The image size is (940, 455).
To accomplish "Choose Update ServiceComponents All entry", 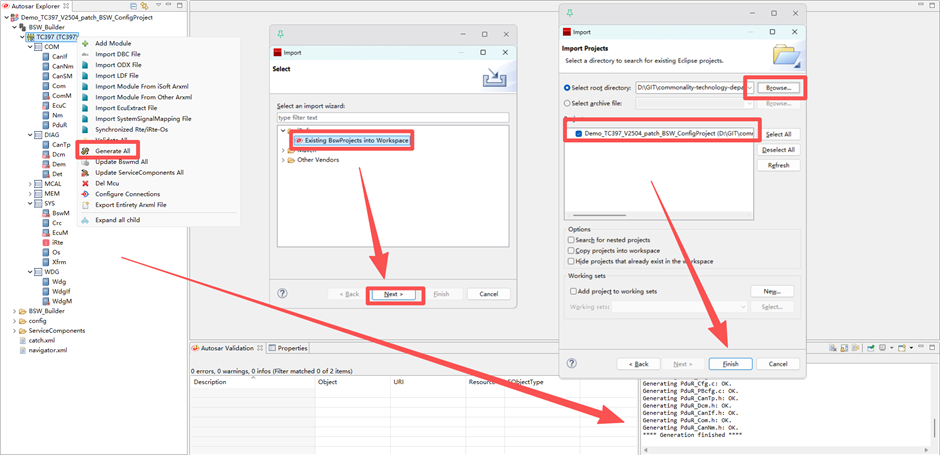I will point(139,173).
